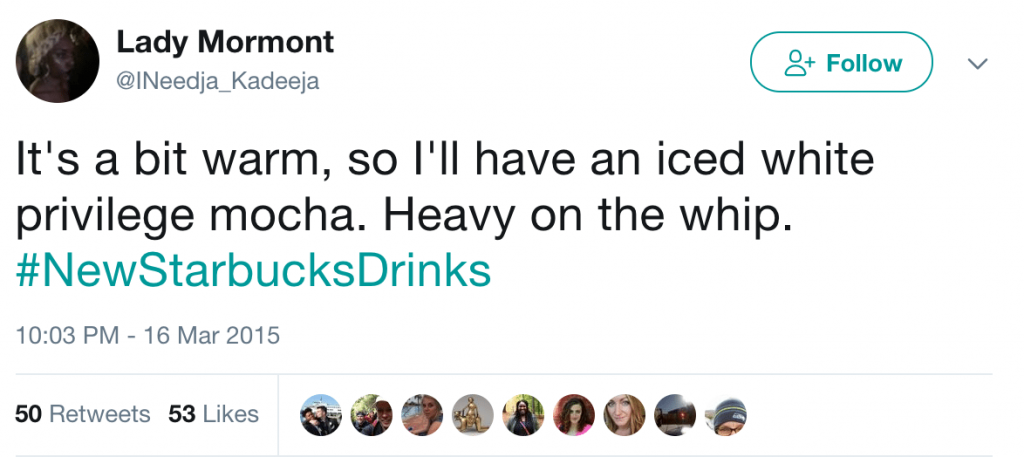Open the dark sunset photo liker avatar
This screenshot has height=457, width=1024.
click(x=675, y=415)
